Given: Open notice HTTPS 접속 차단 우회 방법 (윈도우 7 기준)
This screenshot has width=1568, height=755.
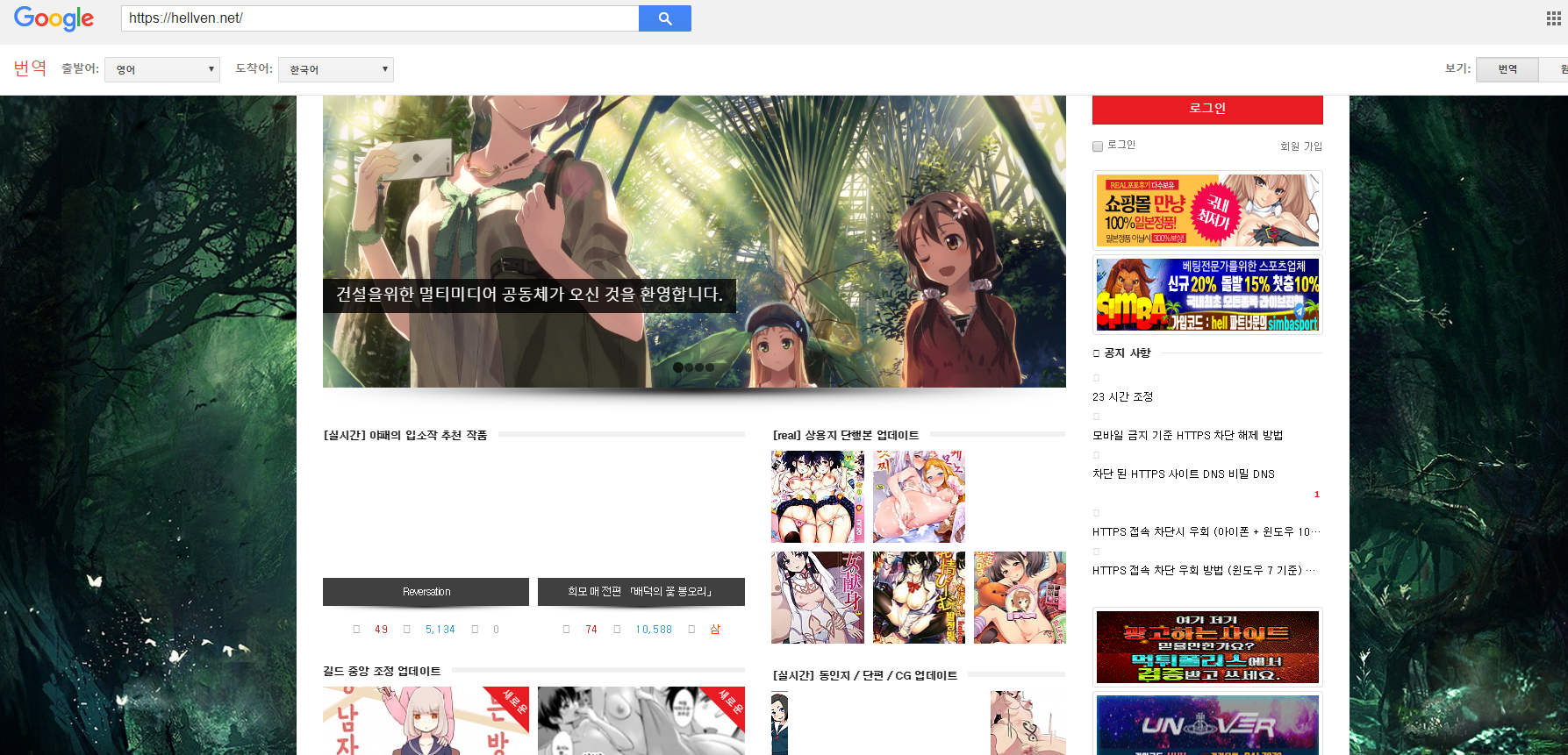Looking at the screenshot, I should tap(1203, 570).
